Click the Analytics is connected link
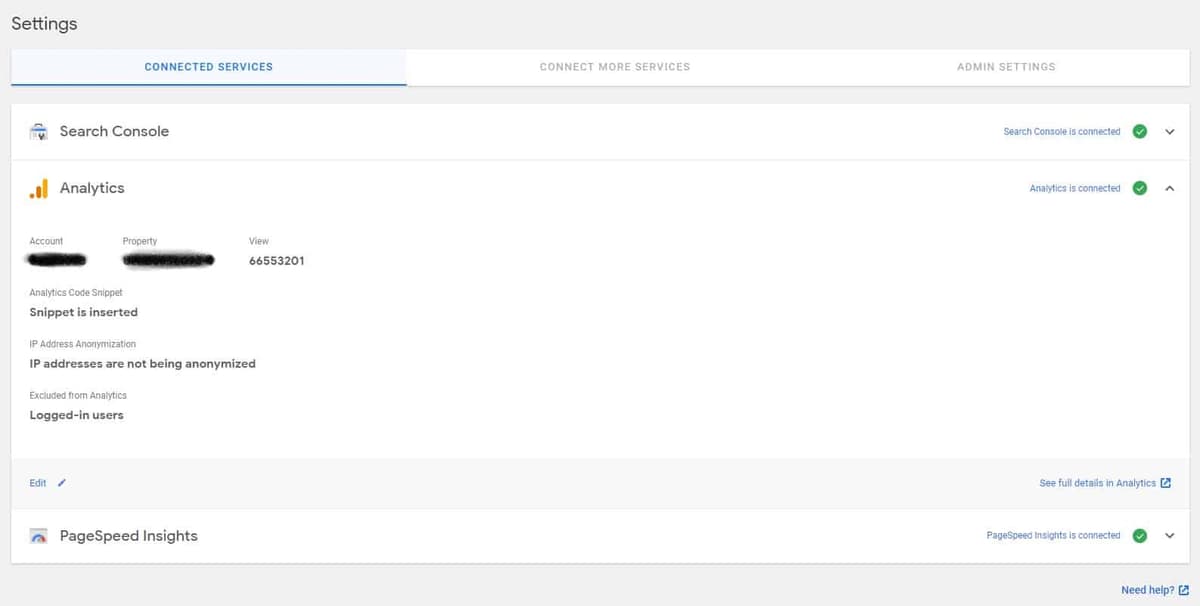Screen dimensions: 1200x606 click(x=1074, y=188)
